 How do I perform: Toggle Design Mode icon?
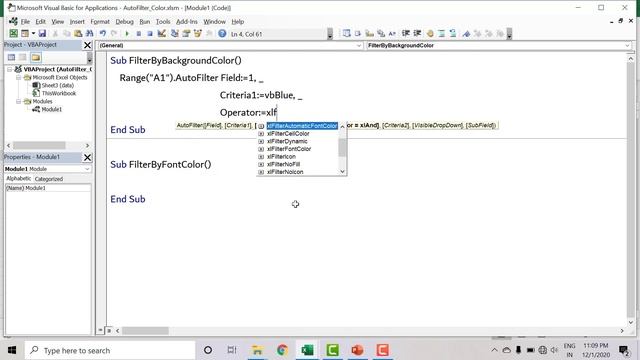tap(162, 34)
